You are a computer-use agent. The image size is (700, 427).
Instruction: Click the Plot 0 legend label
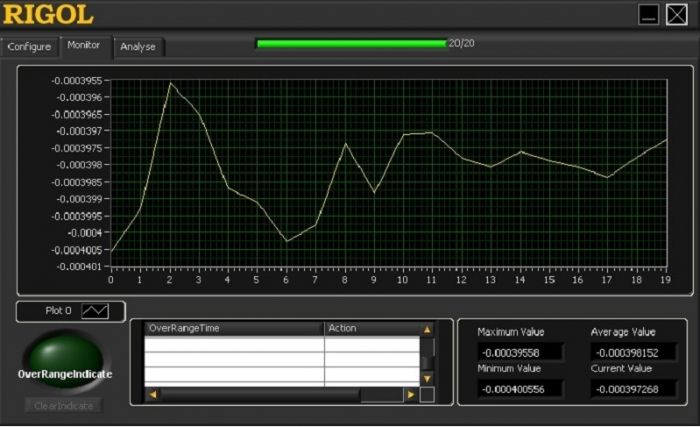[59, 312]
